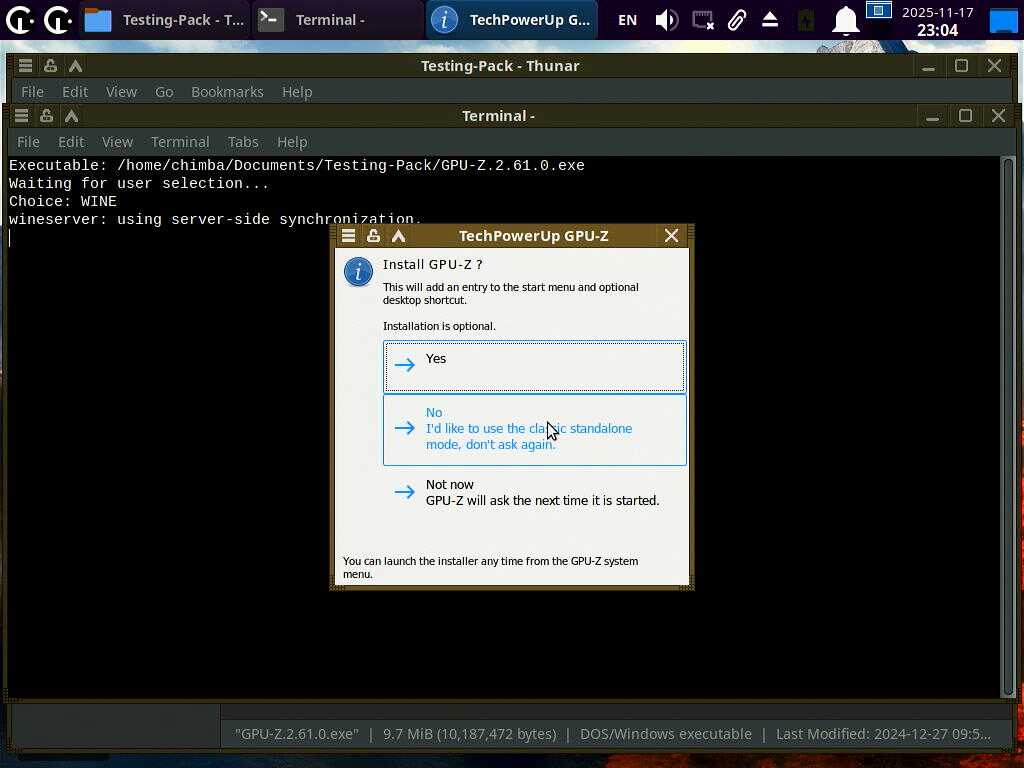Click the Terminal vertical scrollbar
This screenshot has width=1024, height=768.
click(x=1008, y=427)
